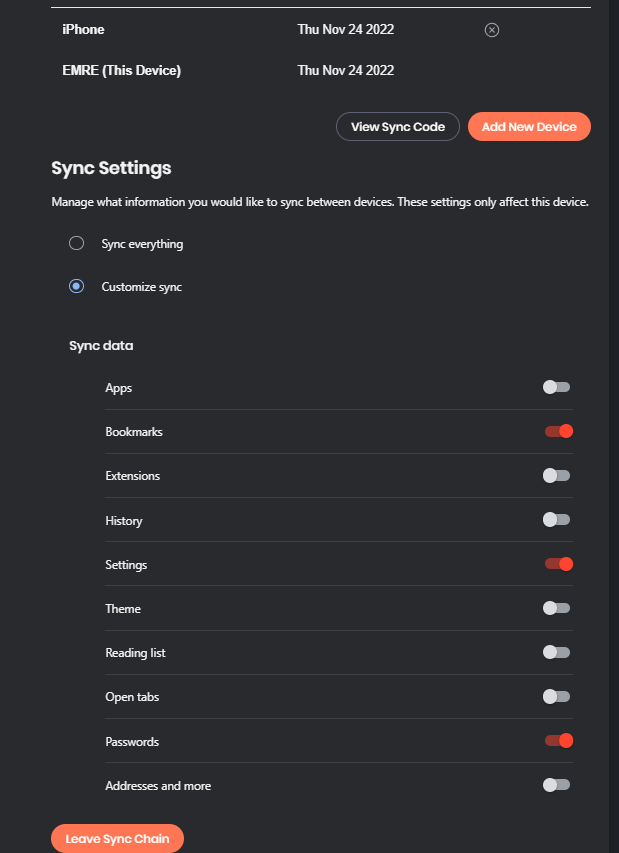
Task: Toggle History sync on
Action: pos(557,520)
